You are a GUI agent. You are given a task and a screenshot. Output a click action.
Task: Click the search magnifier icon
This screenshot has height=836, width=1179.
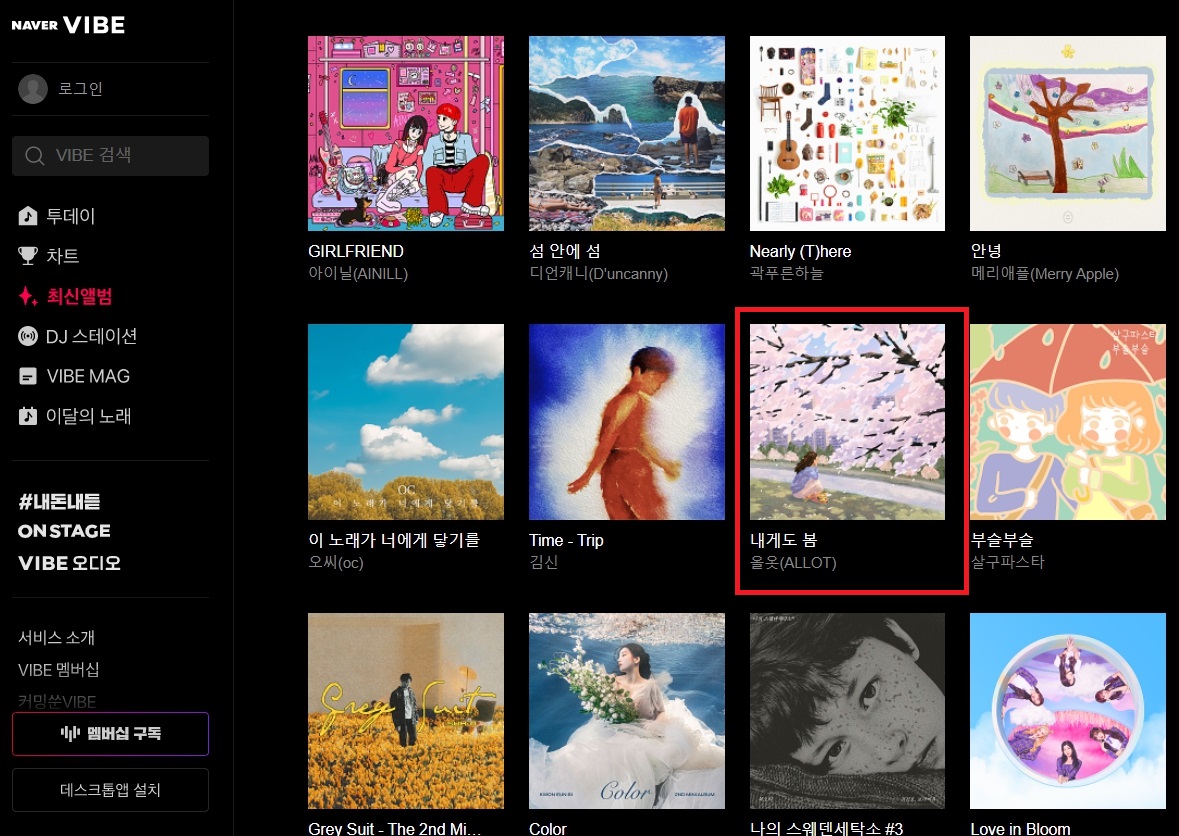[x=35, y=156]
